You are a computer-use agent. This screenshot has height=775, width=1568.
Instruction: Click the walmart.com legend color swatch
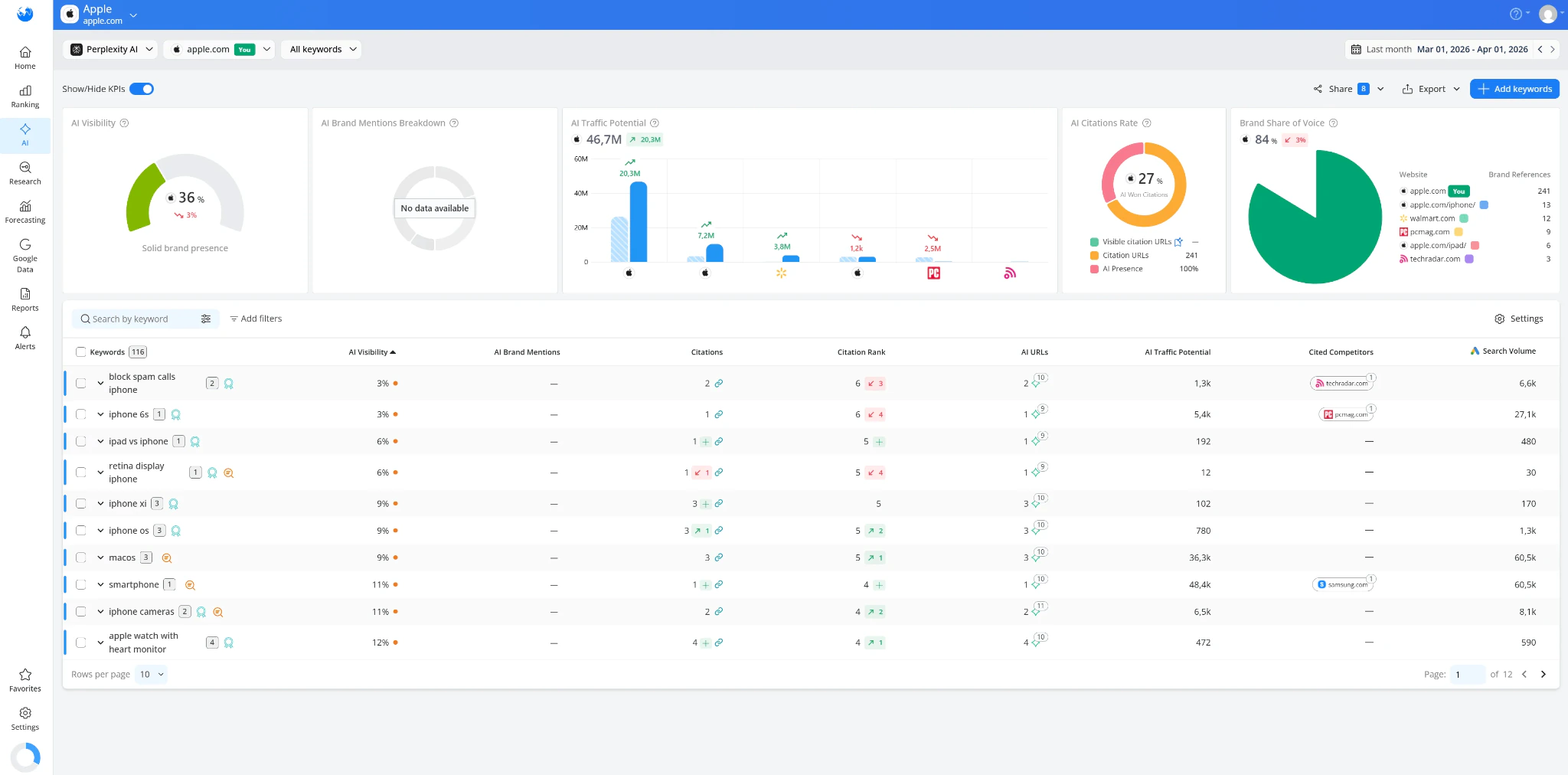click(x=1464, y=218)
